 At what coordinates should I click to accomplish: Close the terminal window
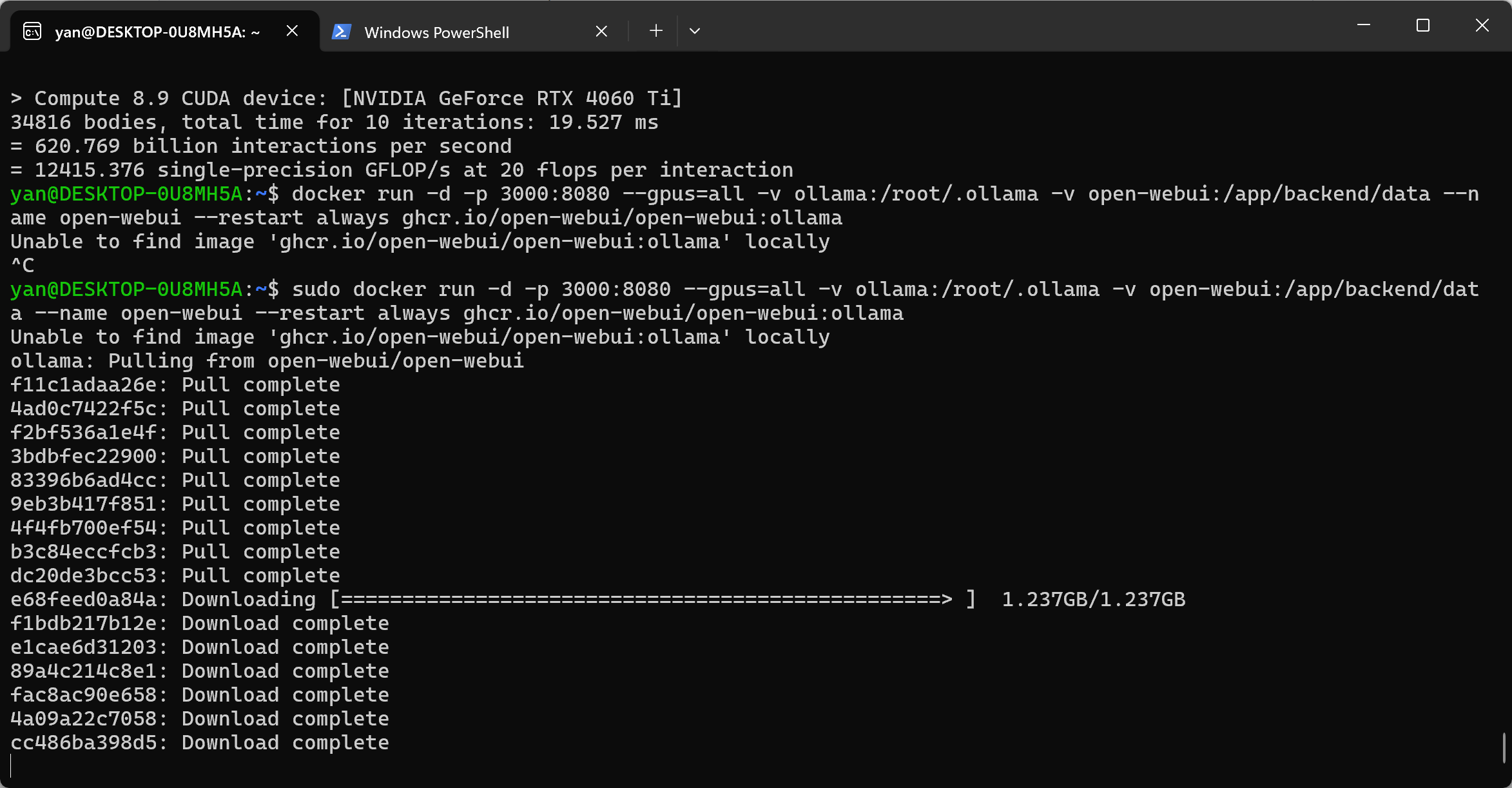tap(1482, 26)
